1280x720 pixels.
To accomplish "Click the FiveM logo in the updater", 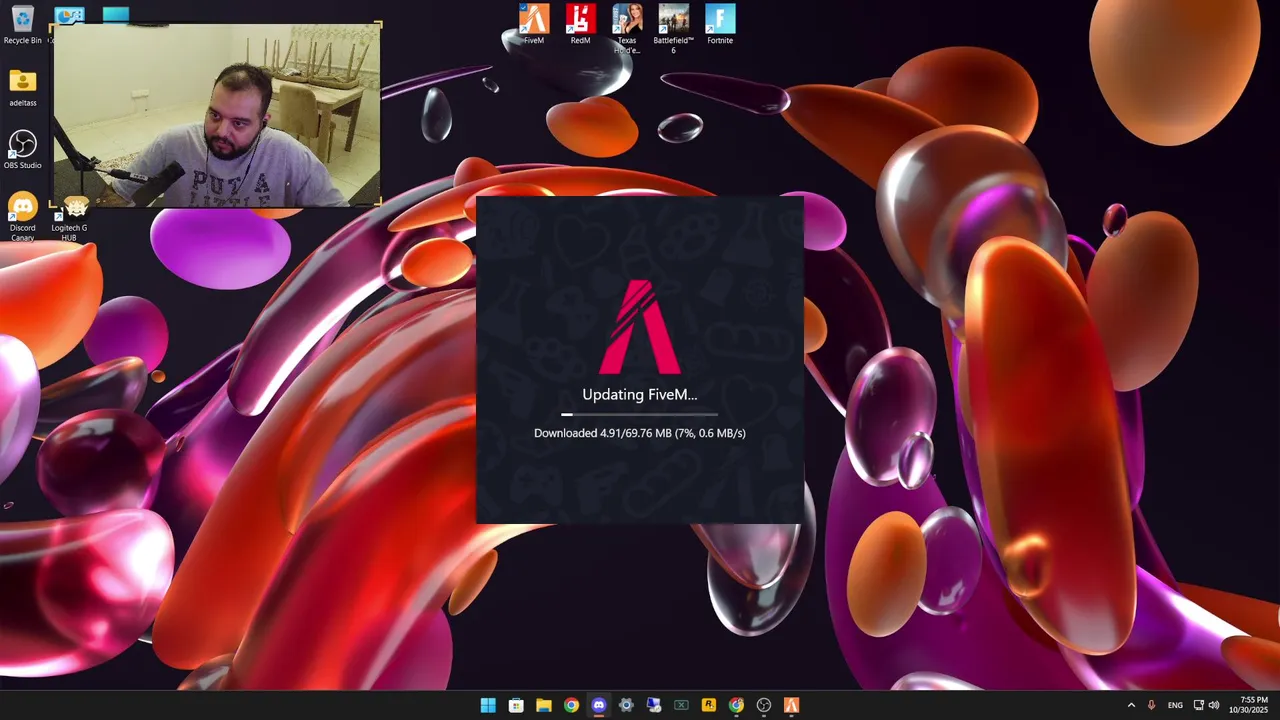I will coord(640,327).
